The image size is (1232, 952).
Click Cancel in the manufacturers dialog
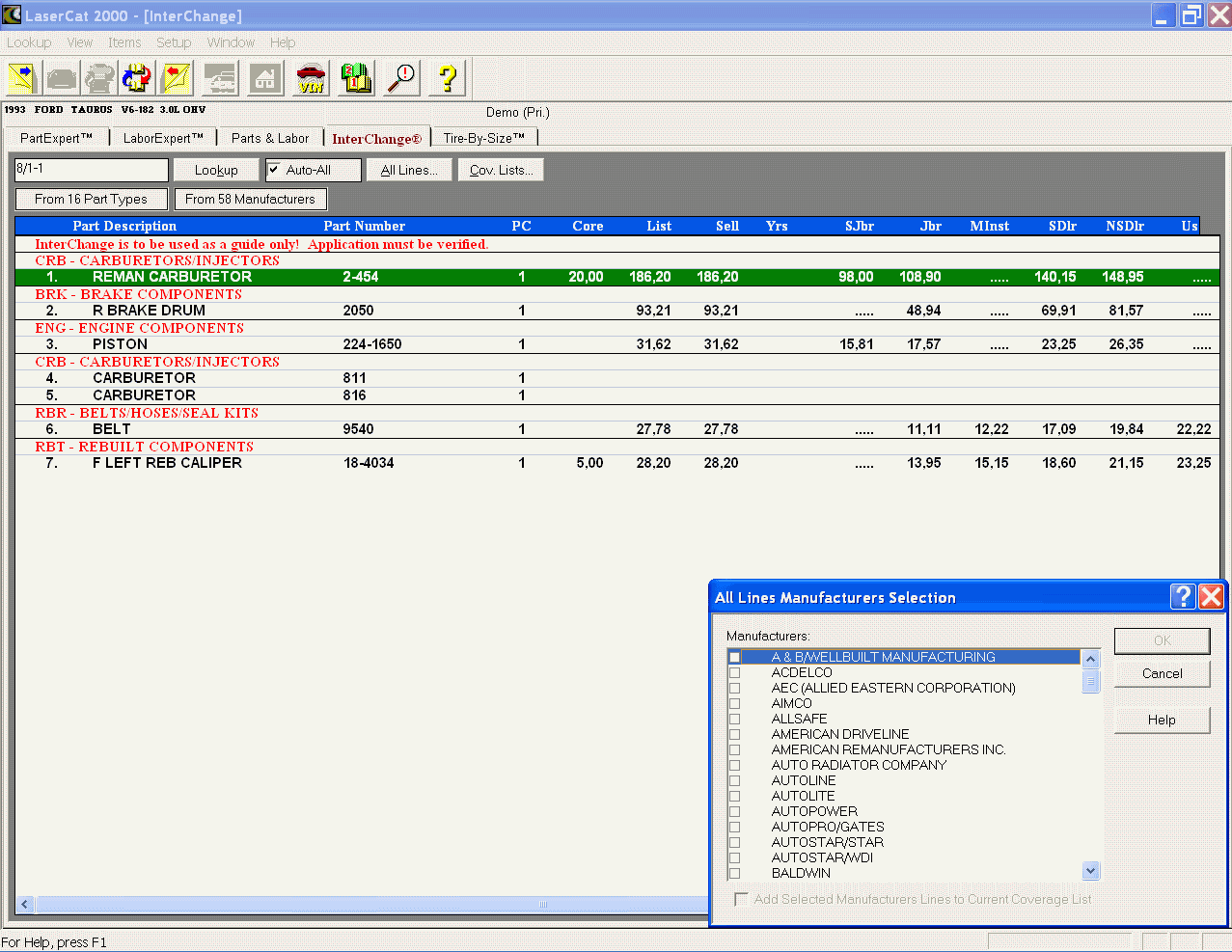pos(1163,673)
